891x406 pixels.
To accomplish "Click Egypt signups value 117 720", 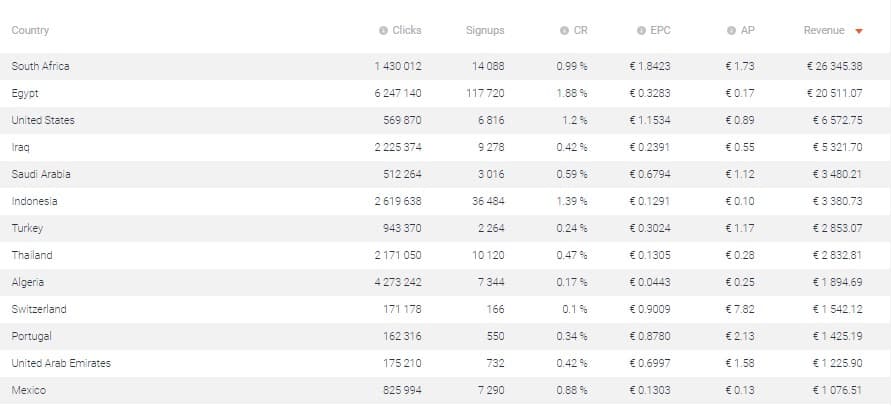I will pos(485,93).
